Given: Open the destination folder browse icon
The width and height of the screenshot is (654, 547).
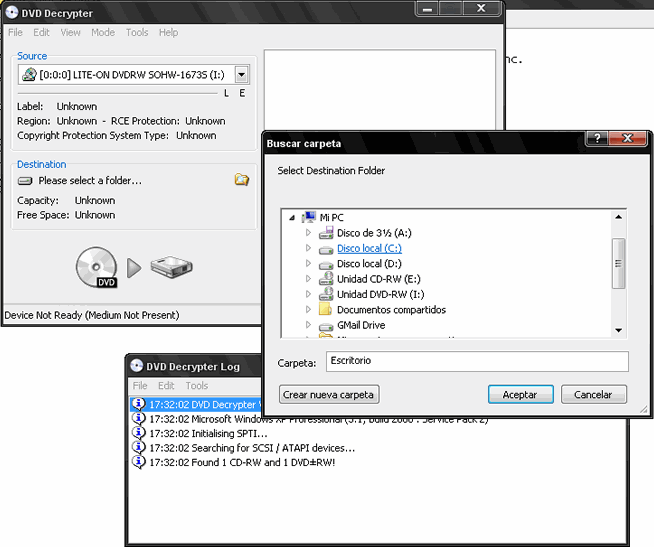Looking at the screenshot, I should [241, 180].
